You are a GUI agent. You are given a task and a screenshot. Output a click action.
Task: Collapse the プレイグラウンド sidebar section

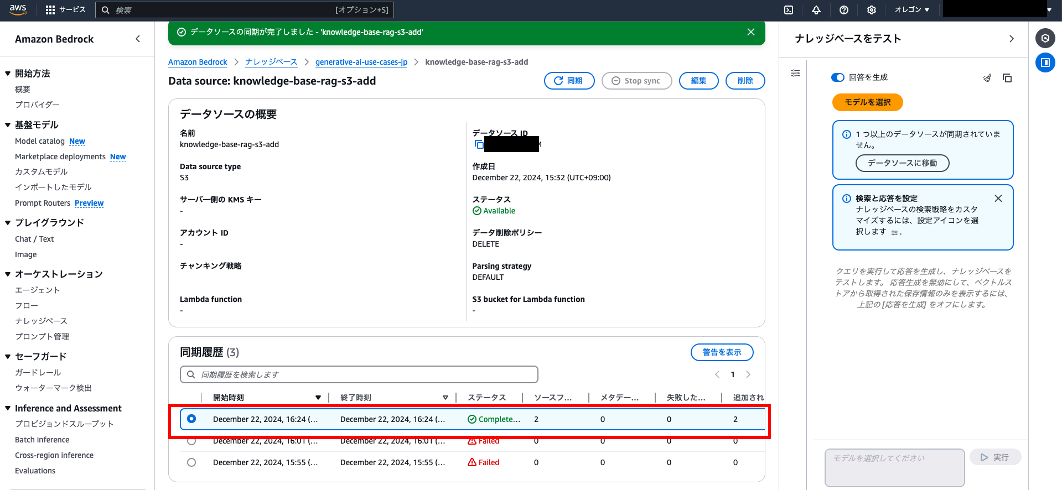click(7, 222)
